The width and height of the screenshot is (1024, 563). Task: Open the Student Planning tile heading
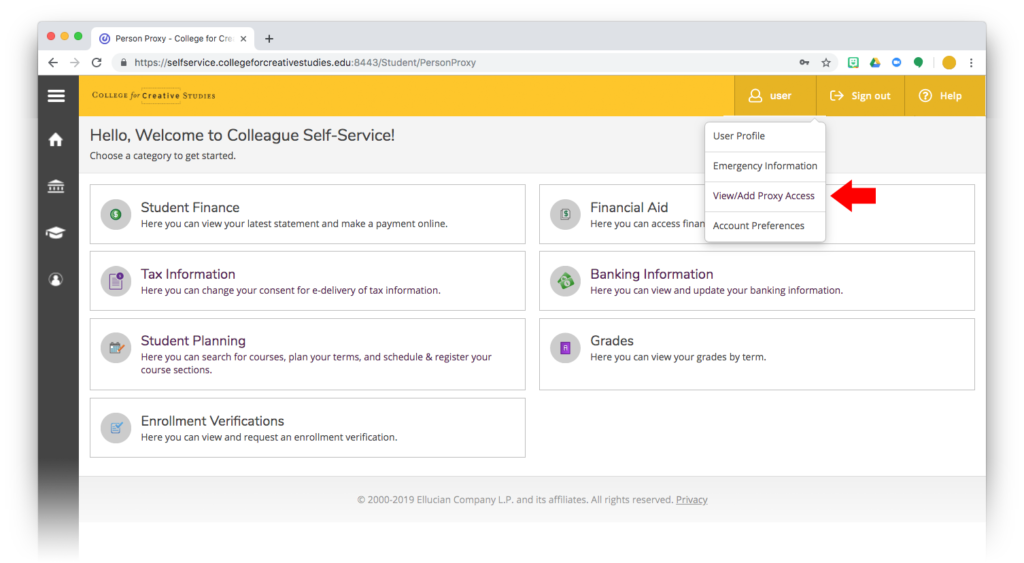pyautogui.click(x=193, y=341)
